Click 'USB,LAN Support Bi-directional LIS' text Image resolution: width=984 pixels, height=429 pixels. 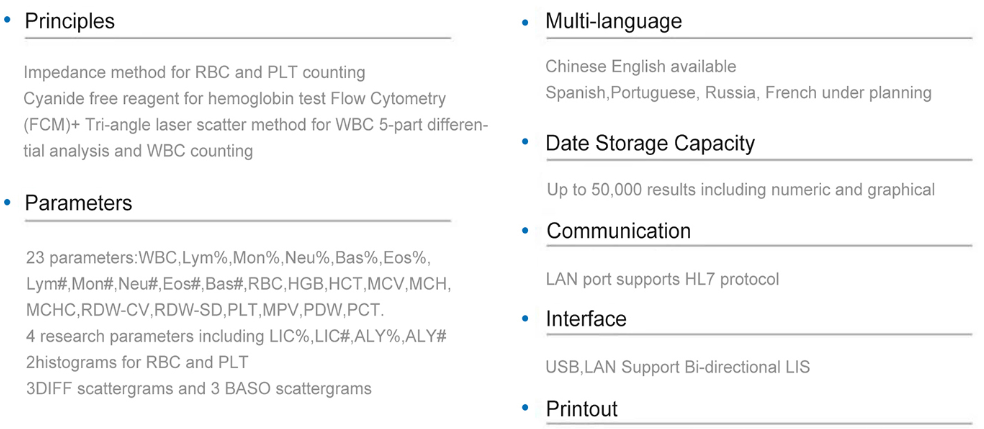pyautogui.click(x=678, y=367)
